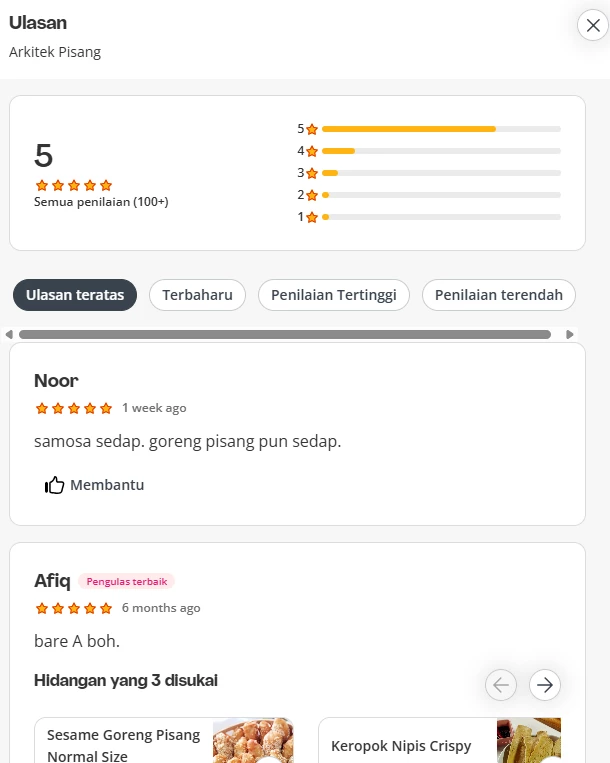Click the horizontal filter scrollbar thumb
The image size is (610, 763).
(x=284, y=334)
